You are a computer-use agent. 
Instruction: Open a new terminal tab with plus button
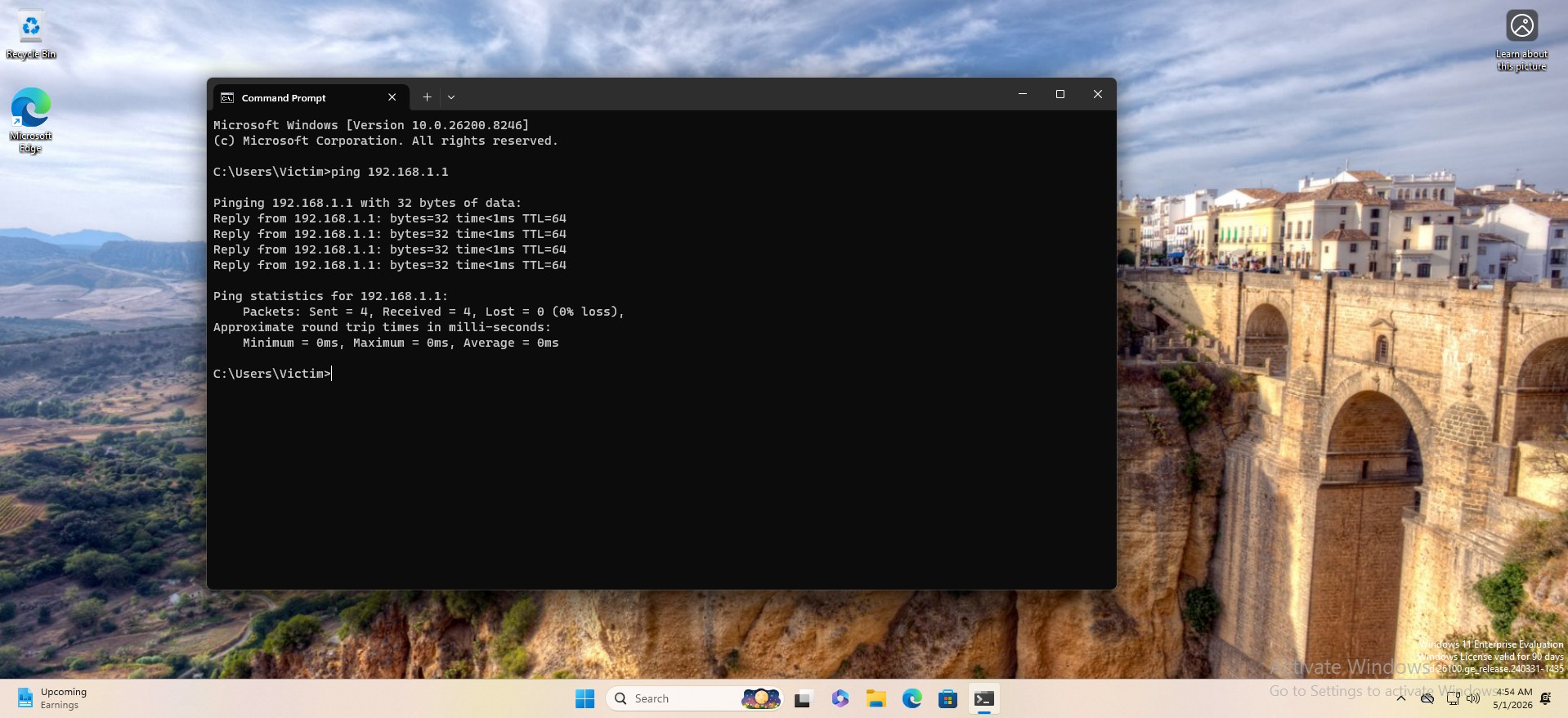tap(427, 97)
